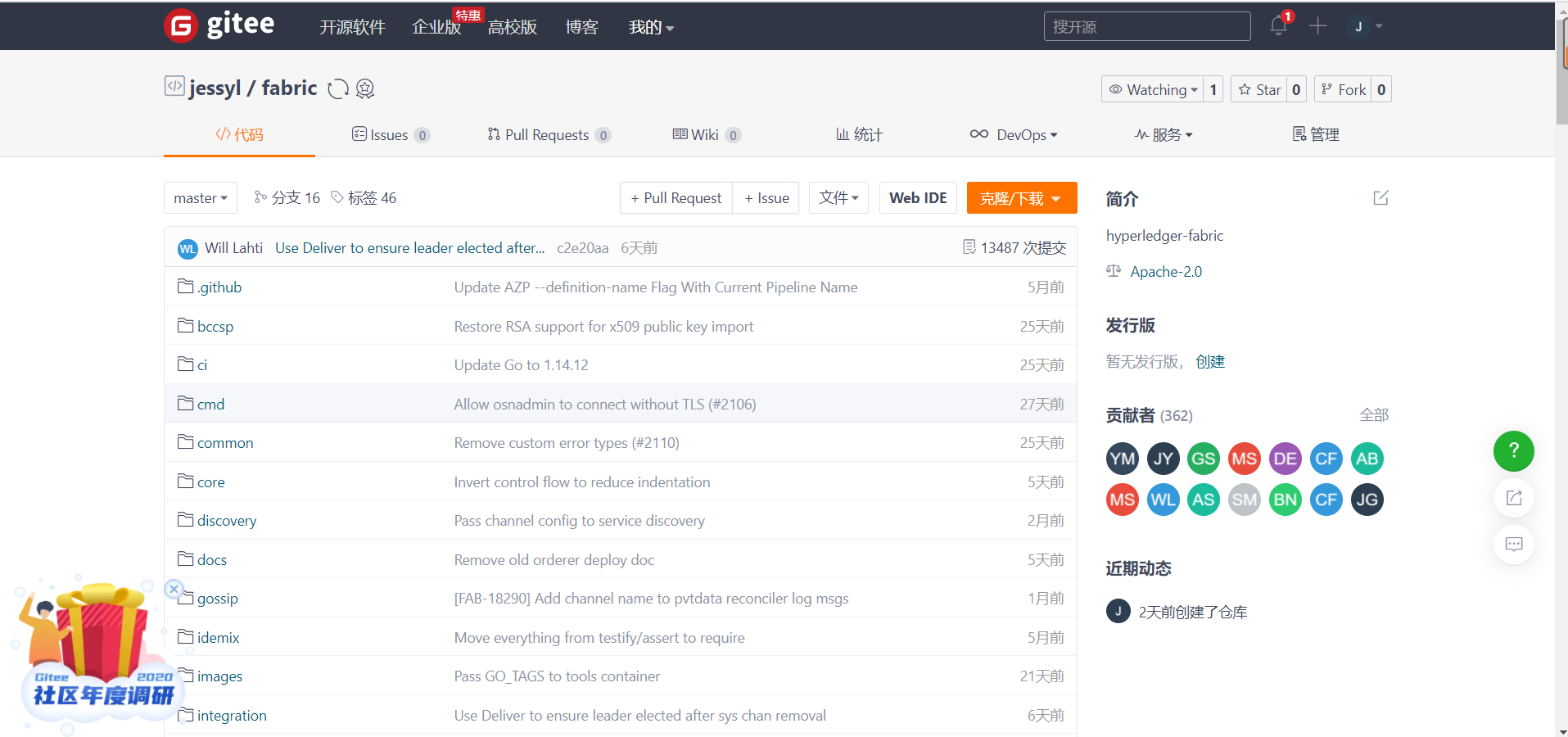Open the 克隆/下载 dropdown button
This screenshot has width=1568, height=737.
pyautogui.click(x=1022, y=198)
